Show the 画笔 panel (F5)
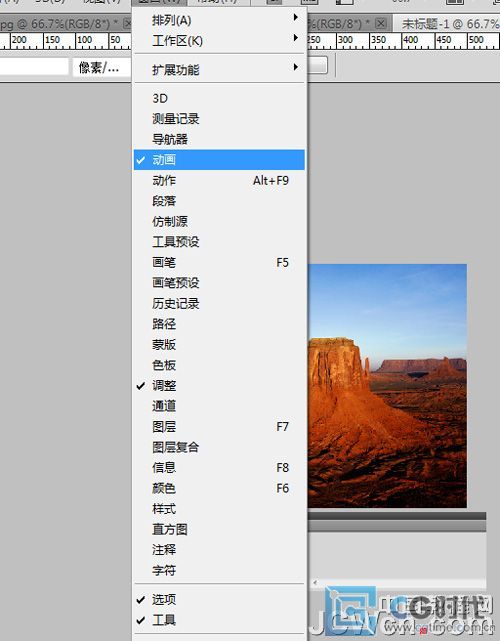 pyautogui.click(x=219, y=262)
